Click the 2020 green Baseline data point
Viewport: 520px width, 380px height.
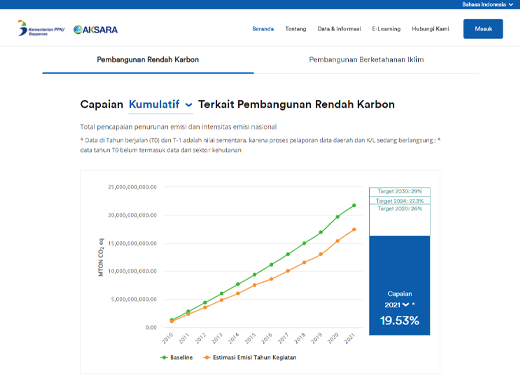pos(338,217)
